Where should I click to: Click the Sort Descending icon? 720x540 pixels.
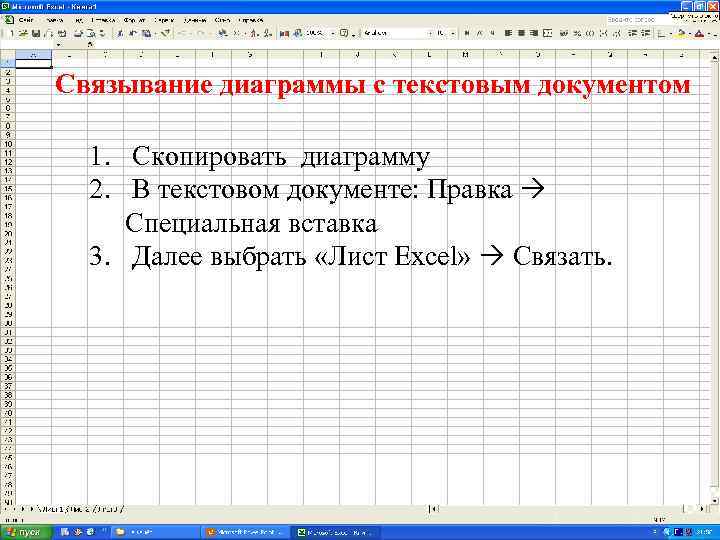[268, 33]
